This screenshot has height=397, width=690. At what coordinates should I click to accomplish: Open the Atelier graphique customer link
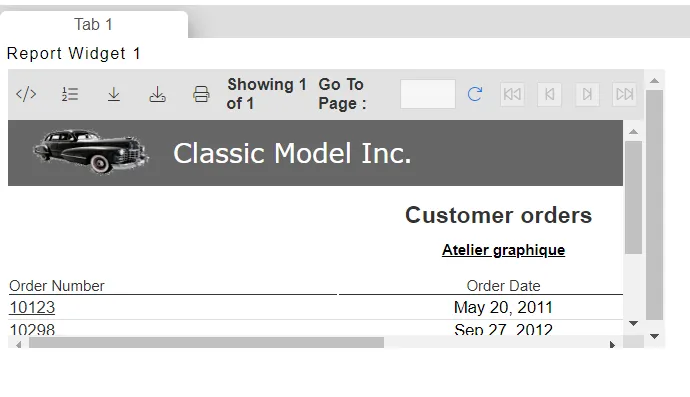point(503,250)
